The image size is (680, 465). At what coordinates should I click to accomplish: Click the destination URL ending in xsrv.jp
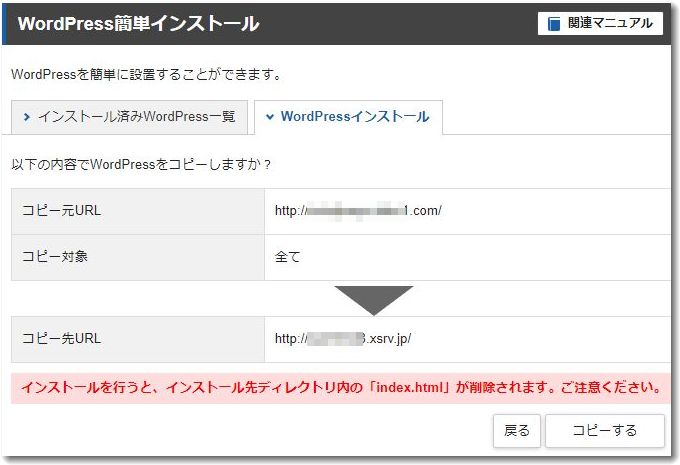coord(343,339)
